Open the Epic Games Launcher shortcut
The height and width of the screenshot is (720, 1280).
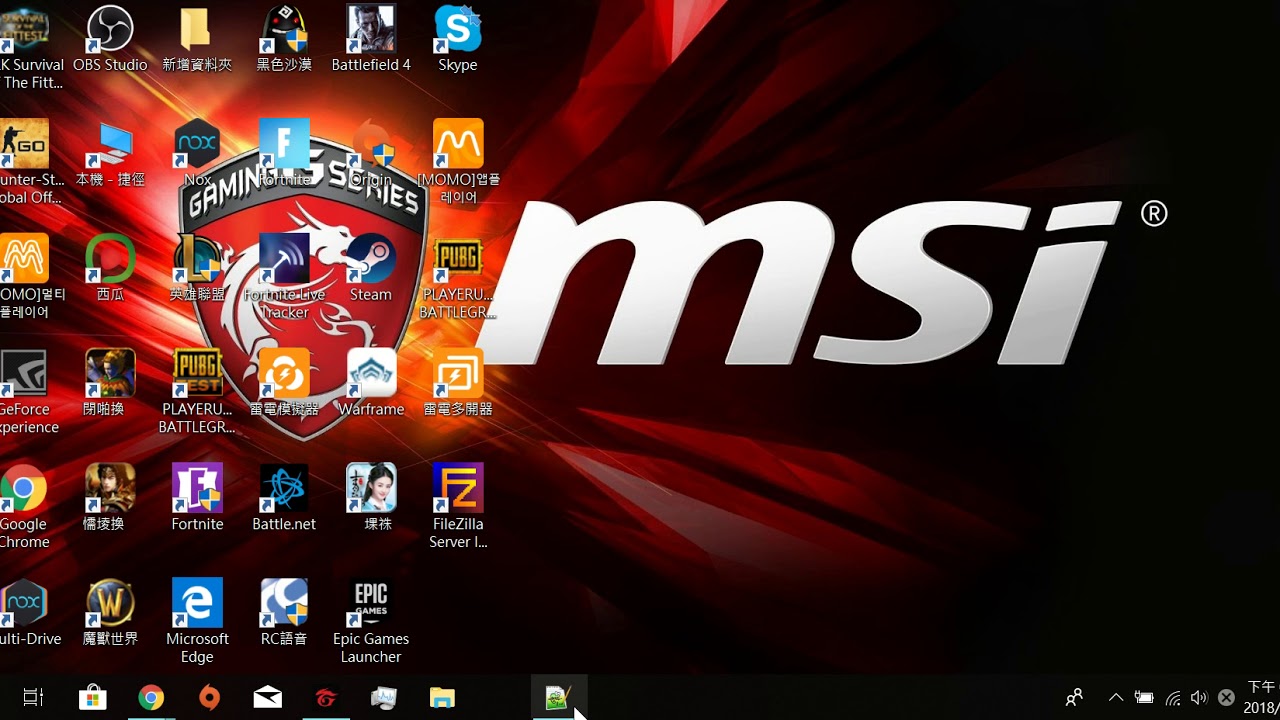[371, 622]
